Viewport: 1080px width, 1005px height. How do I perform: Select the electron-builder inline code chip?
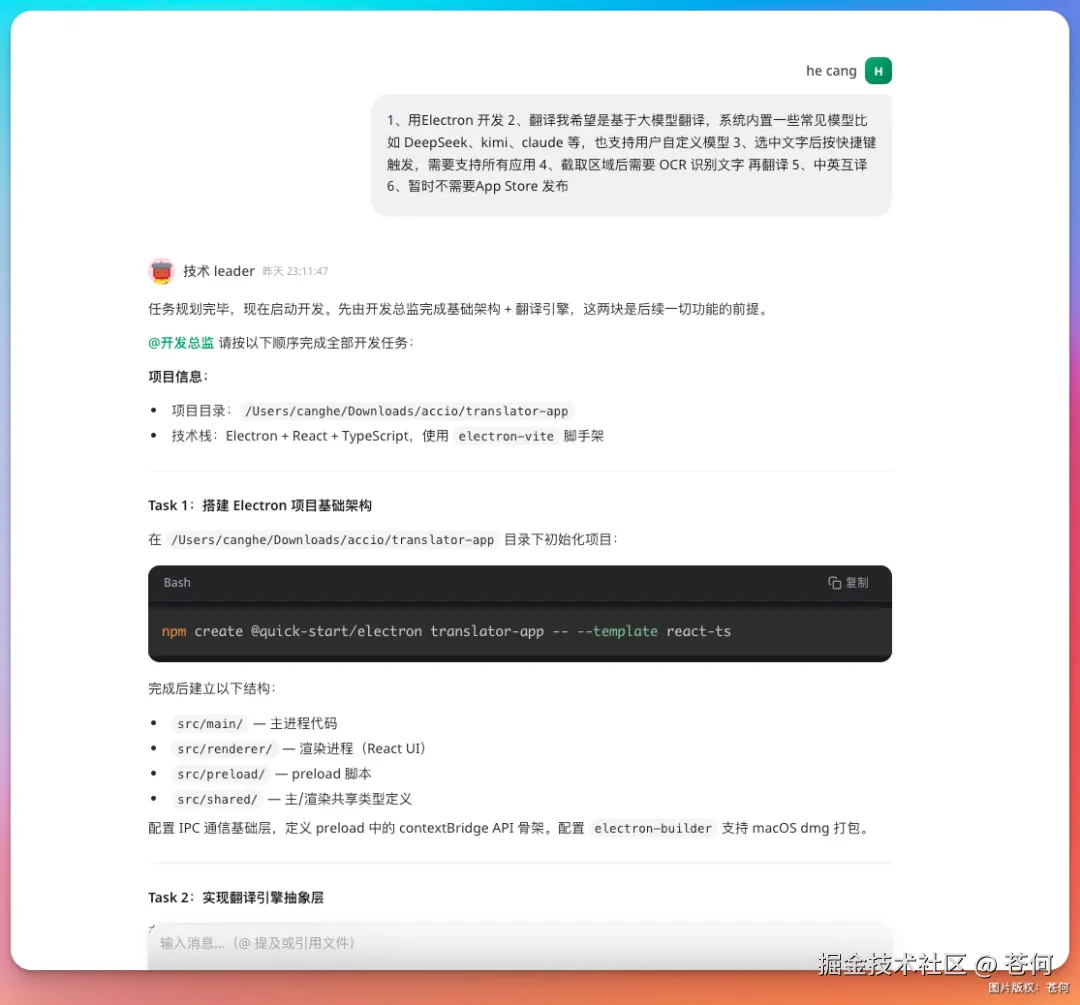pyautogui.click(x=653, y=828)
